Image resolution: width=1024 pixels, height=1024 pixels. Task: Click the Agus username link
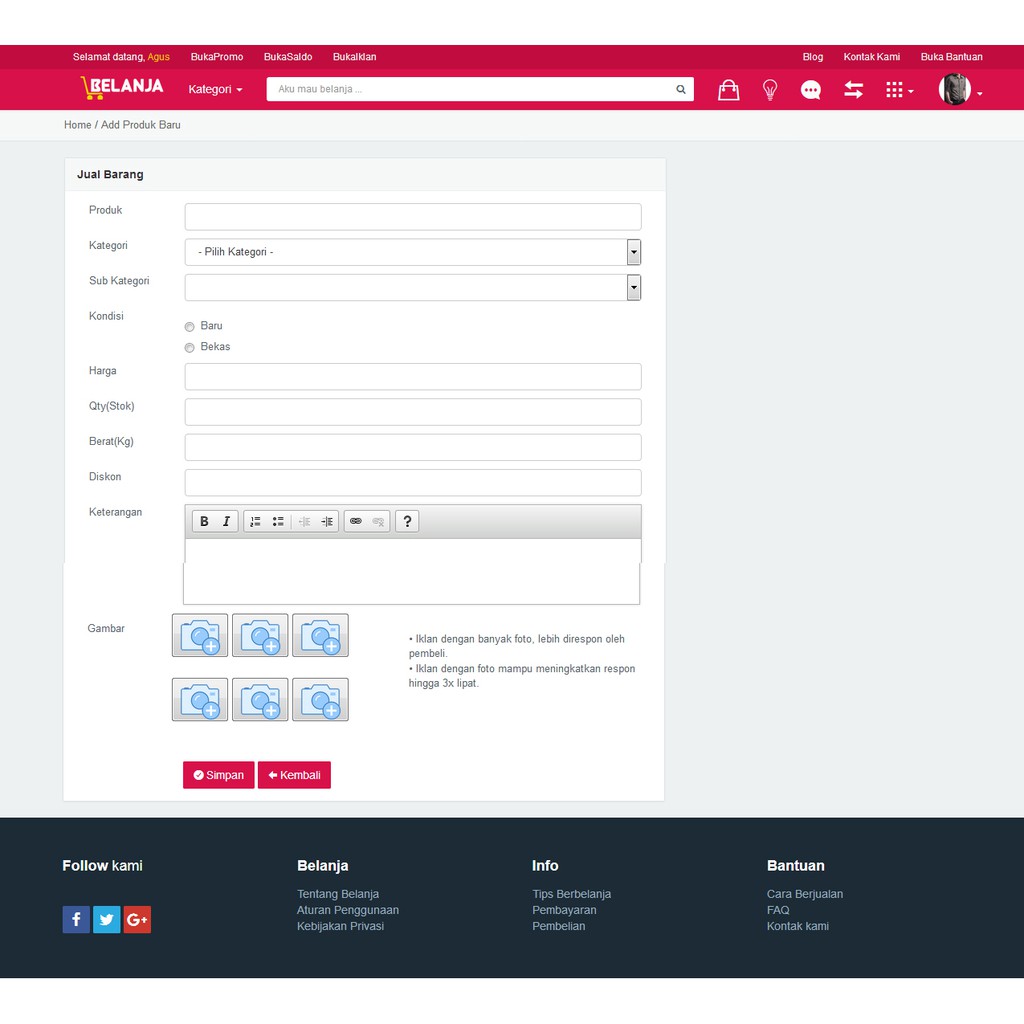click(159, 57)
